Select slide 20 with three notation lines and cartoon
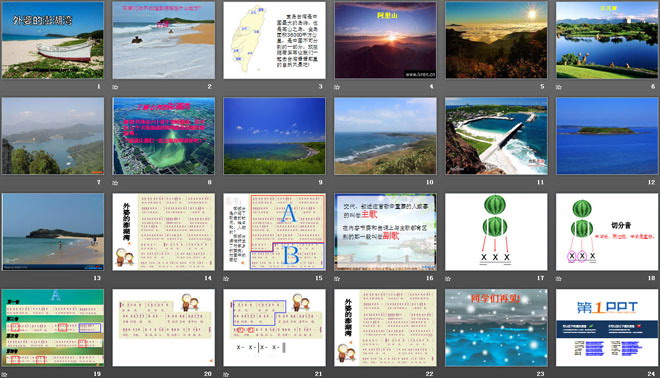Screen dimensions: 660x378 (x=163, y=327)
